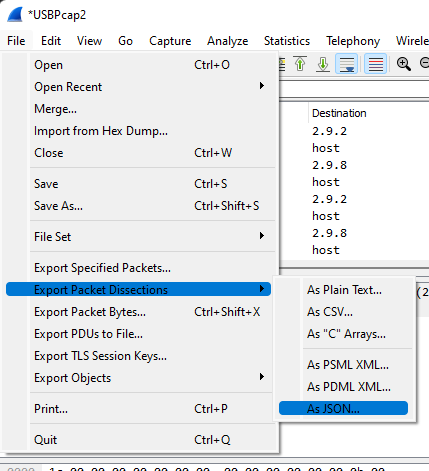Viewport: 429px width, 471px height.
Task: Open the File menu
Action: tap(16, 41)
